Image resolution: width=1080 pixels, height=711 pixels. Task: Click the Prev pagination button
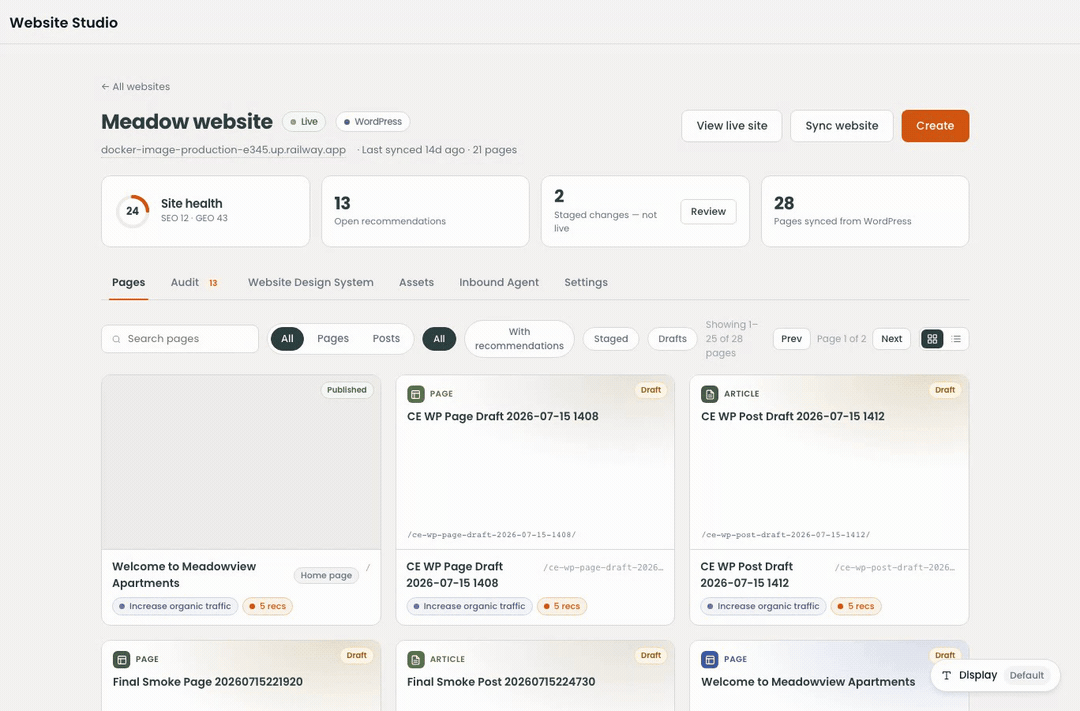click(791, 339)
